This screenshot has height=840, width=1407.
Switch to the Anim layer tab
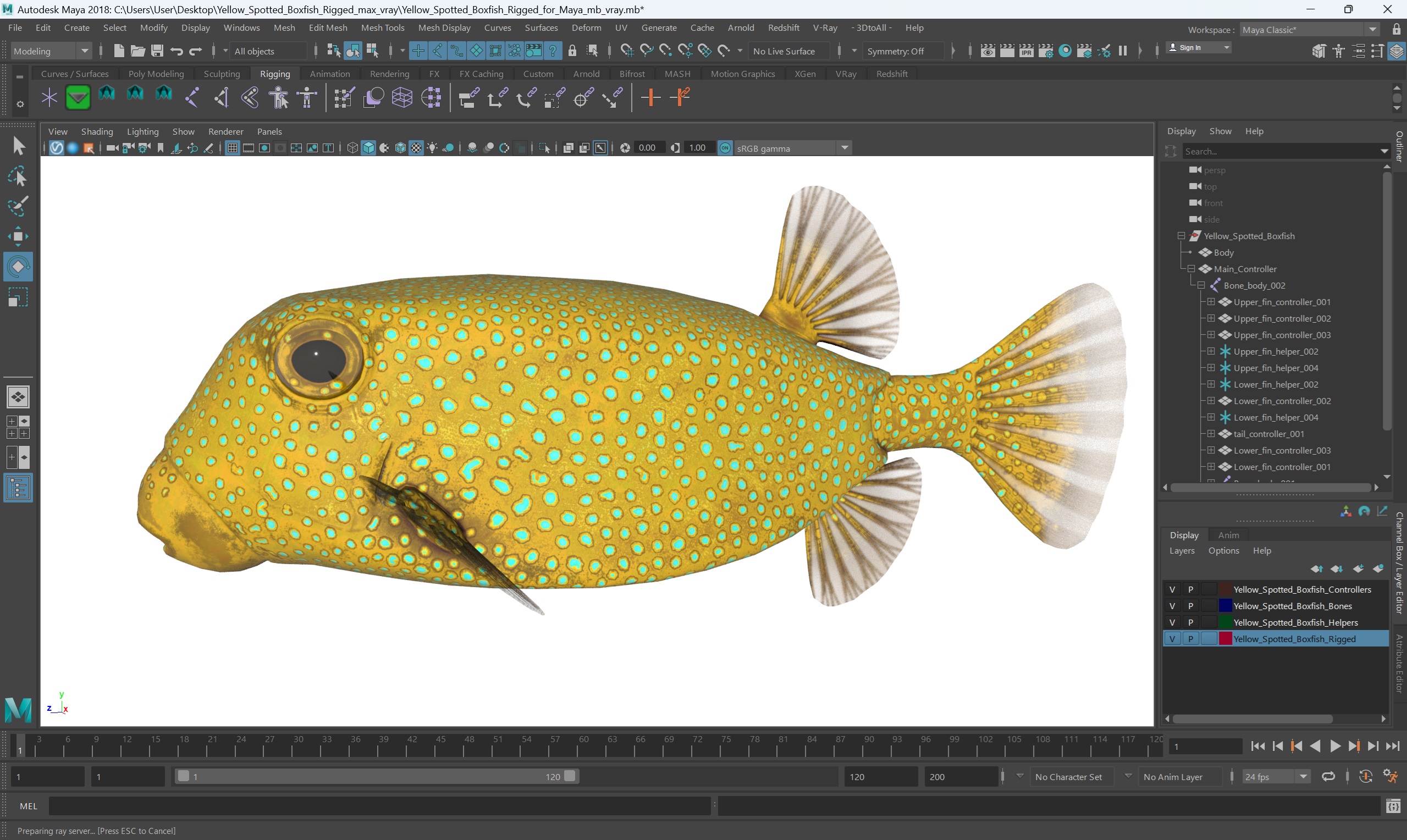(1228, 535)
